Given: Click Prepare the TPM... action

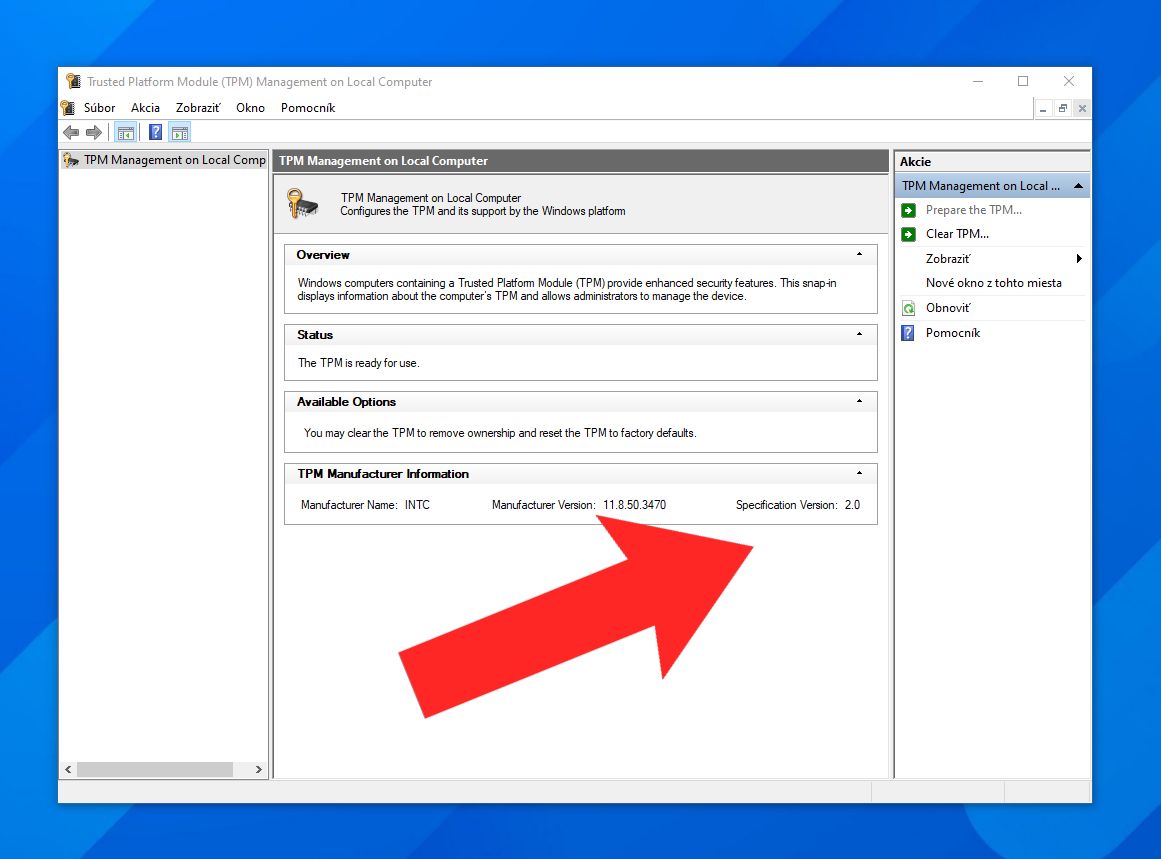Looking at the screenshot, I should pos(973,210).
